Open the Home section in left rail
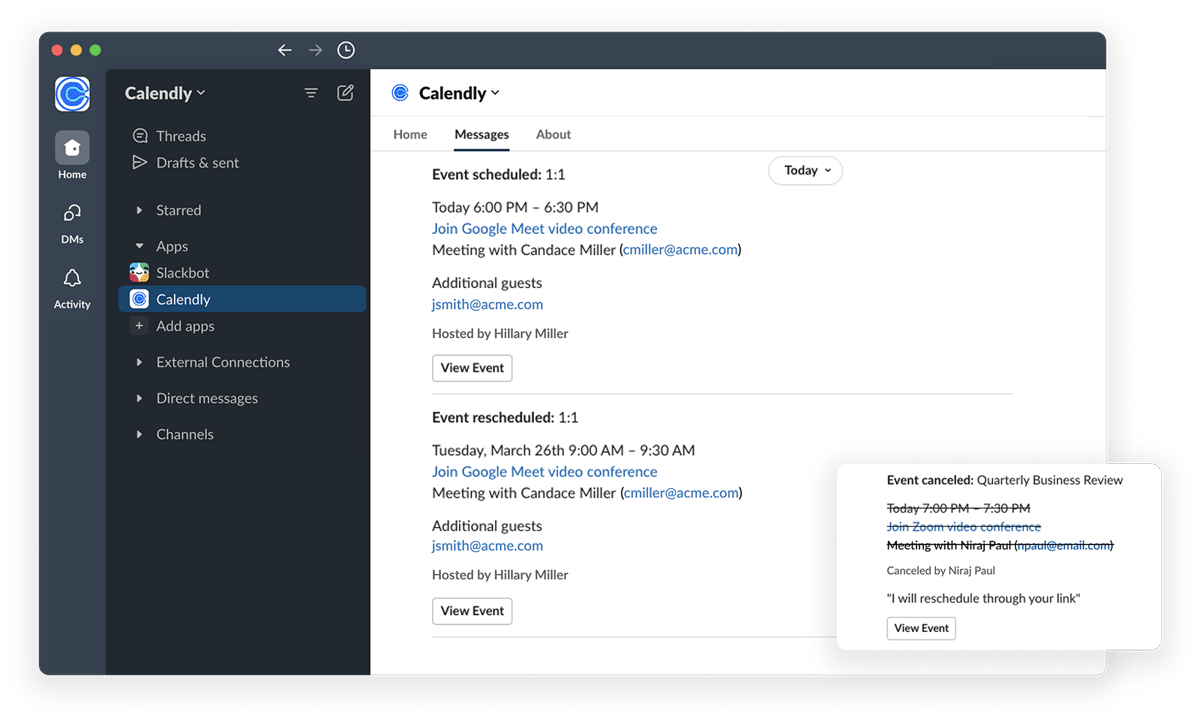 (x=72, y=155)
